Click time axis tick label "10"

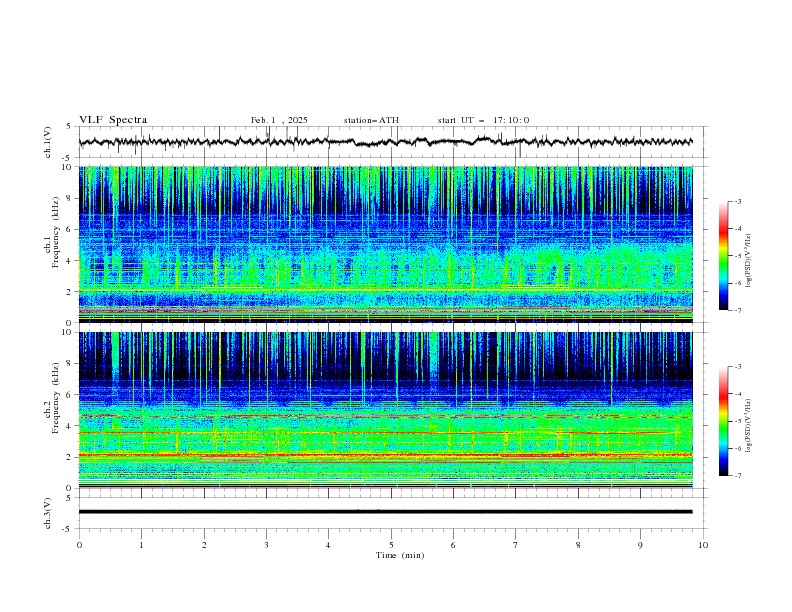[703, 545]
